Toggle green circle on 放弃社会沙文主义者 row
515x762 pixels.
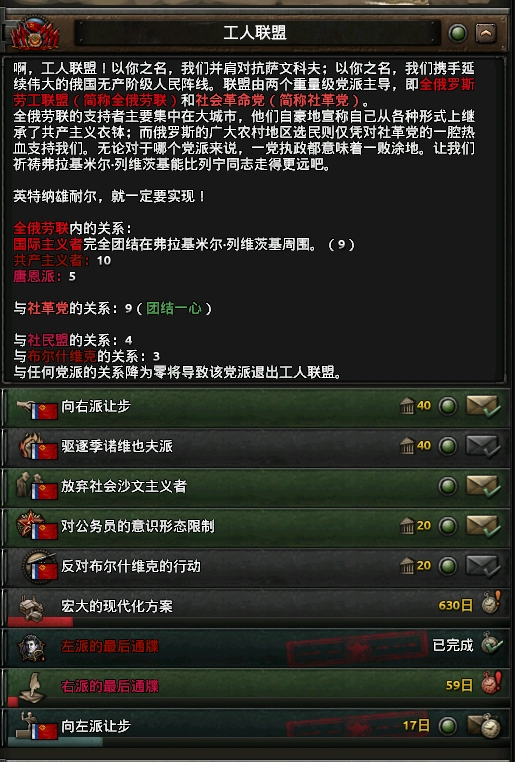click(x=447, y=486)
